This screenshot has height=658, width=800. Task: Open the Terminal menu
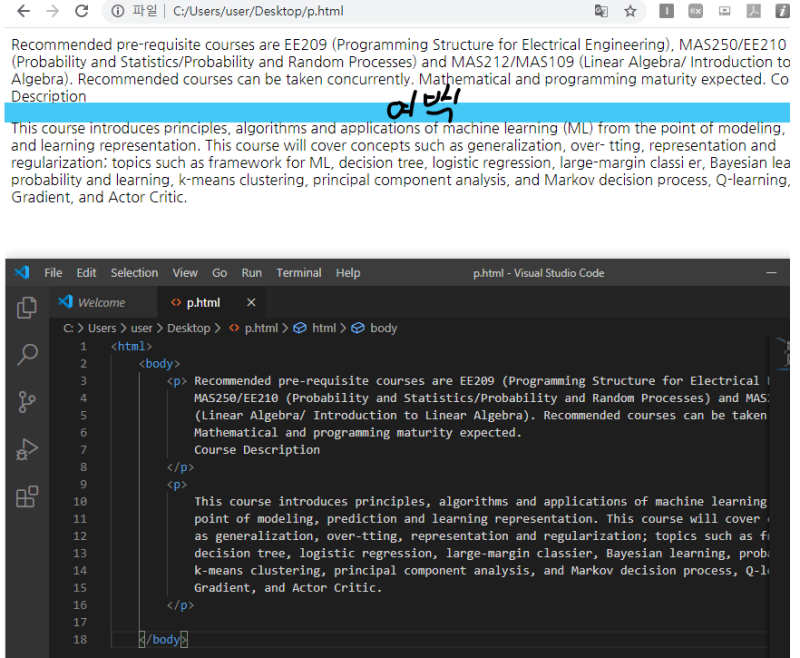299,273
